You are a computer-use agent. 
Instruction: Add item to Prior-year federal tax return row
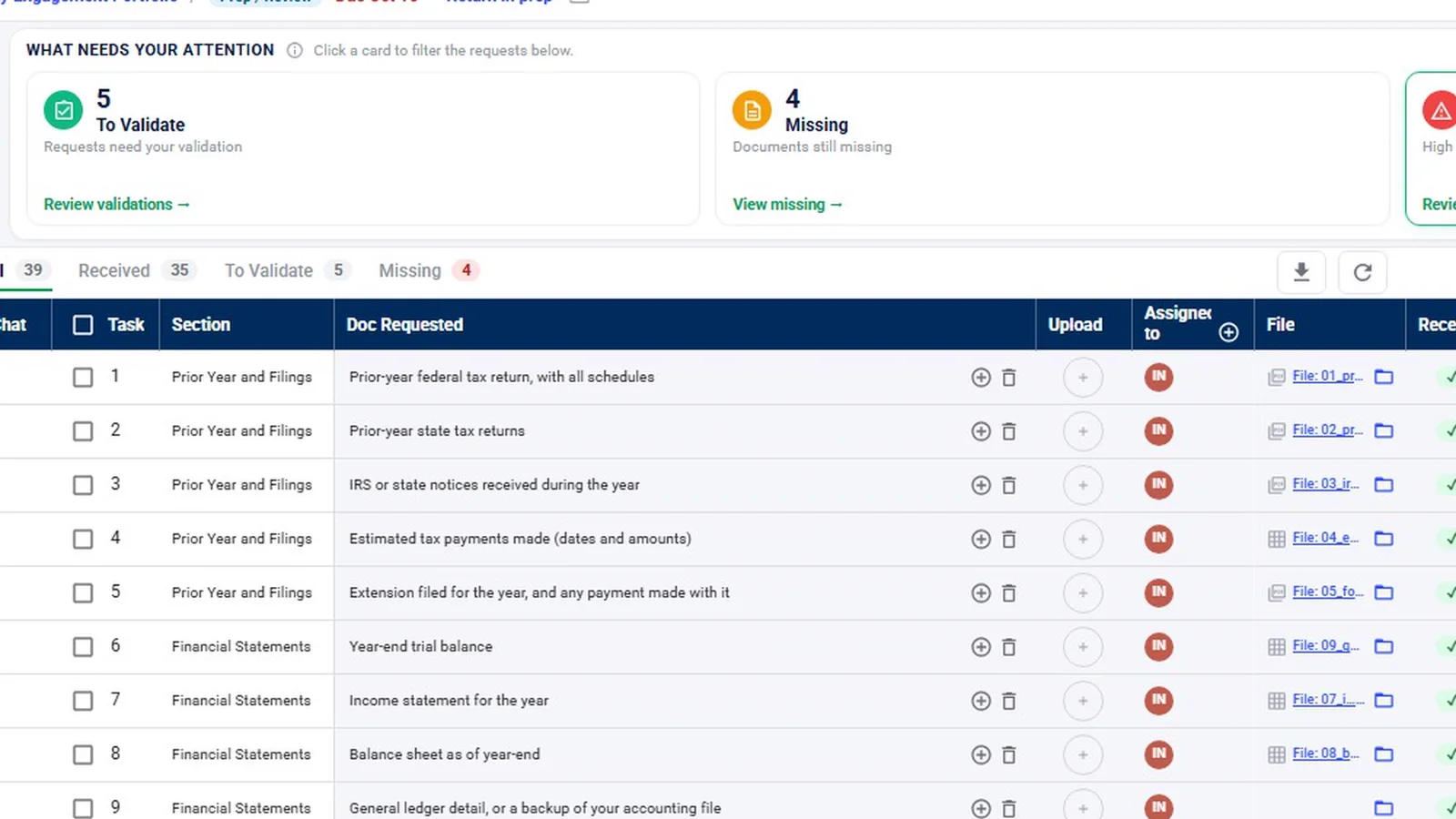[981, 378]
